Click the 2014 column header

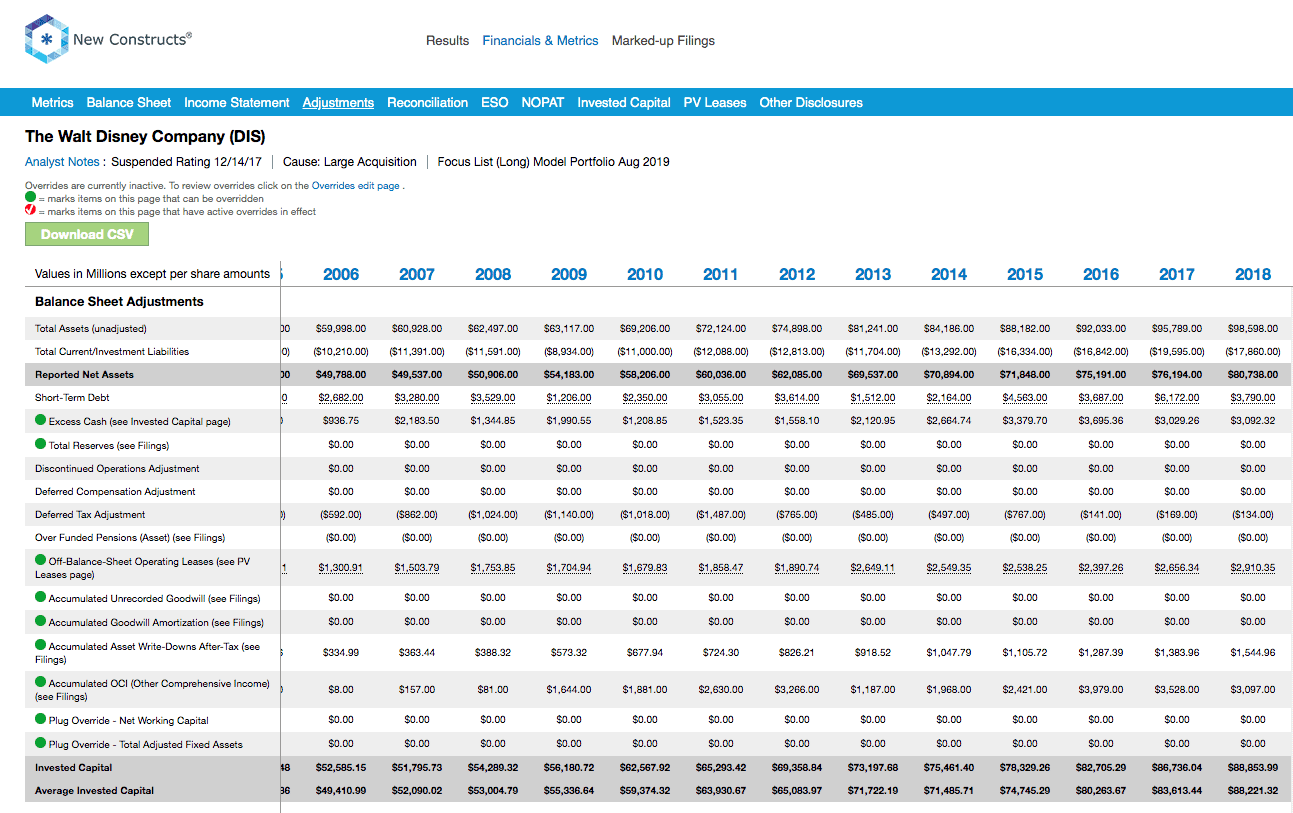949,274
